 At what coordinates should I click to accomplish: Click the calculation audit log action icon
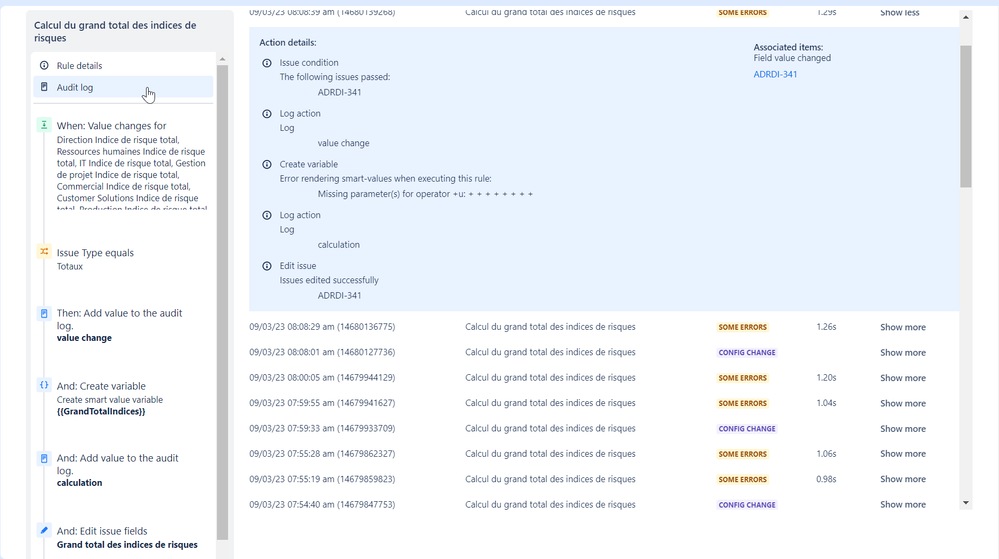click(44, 458)
